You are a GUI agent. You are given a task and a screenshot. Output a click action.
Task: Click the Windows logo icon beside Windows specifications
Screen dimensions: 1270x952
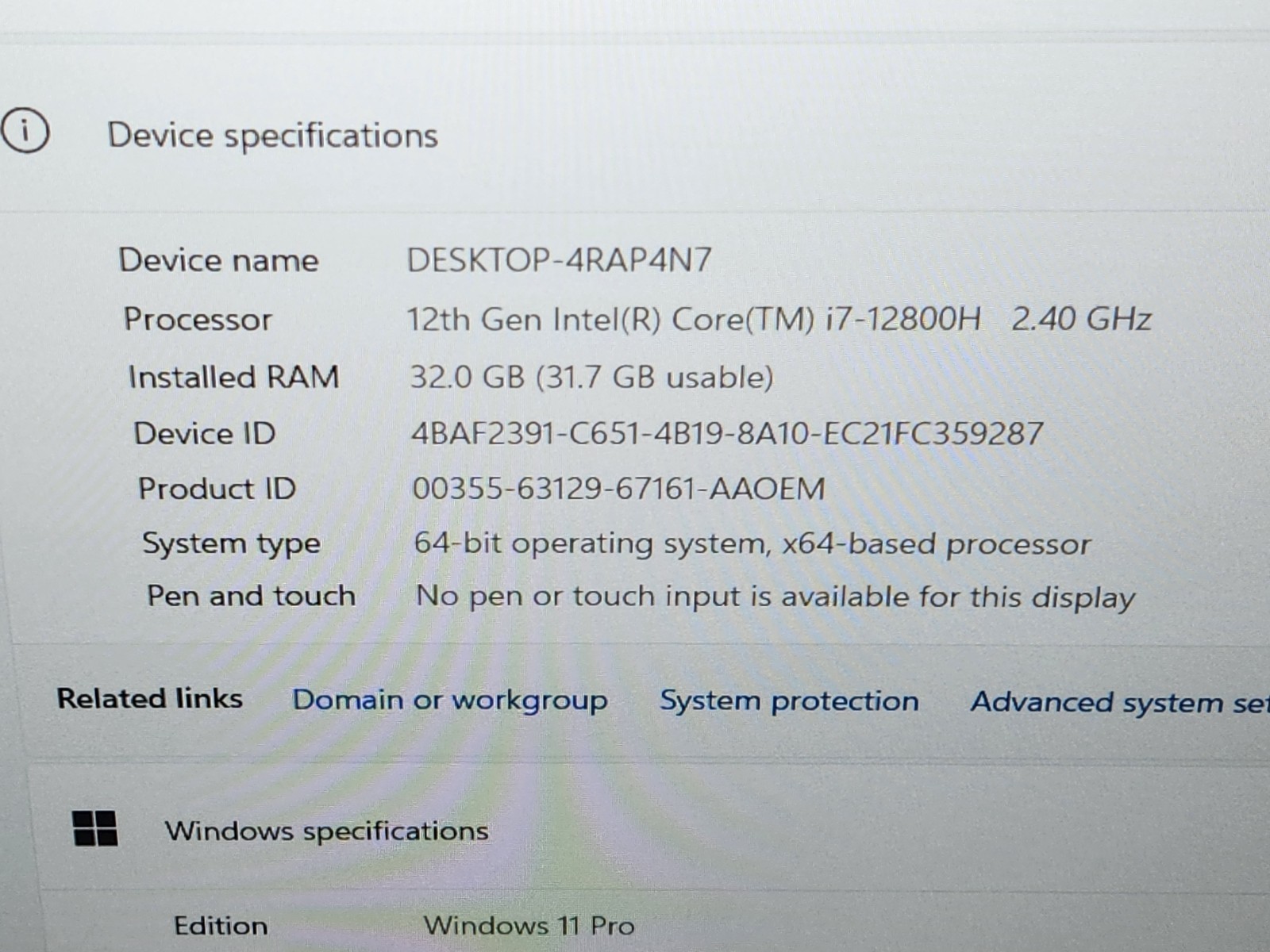click(x=95, y=828)
